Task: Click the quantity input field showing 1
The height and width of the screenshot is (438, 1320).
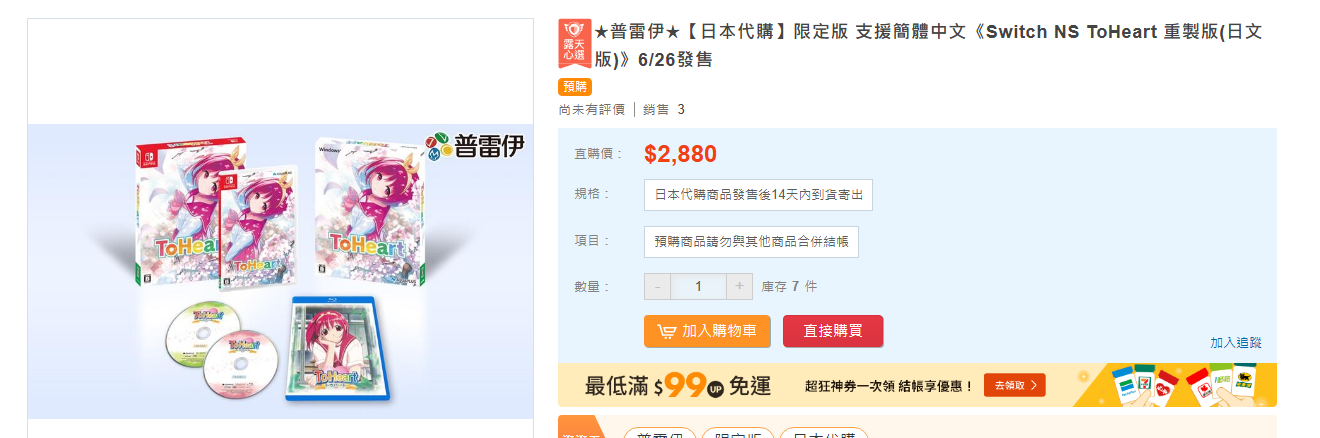Action: coord(698,286)
